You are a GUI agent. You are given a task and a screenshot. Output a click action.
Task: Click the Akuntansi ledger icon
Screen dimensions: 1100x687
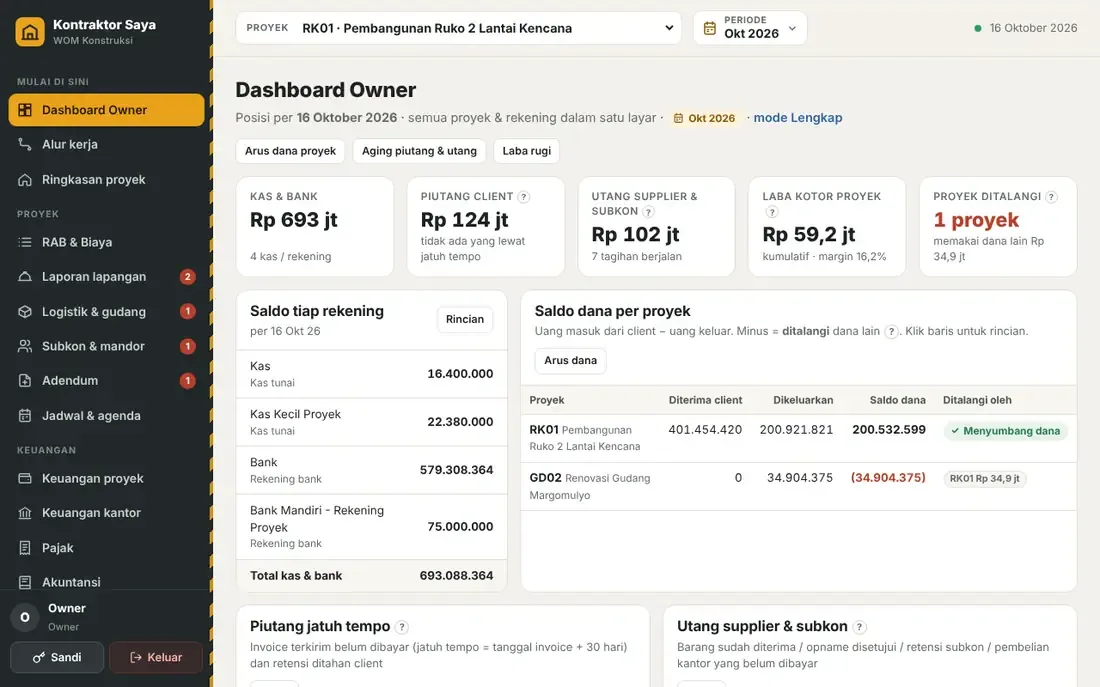tap(25, 582)
